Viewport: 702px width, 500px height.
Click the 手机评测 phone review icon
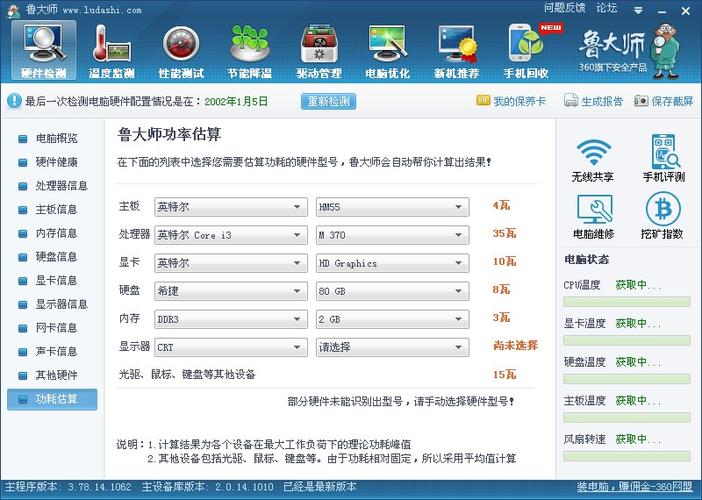tap(664, 158)
